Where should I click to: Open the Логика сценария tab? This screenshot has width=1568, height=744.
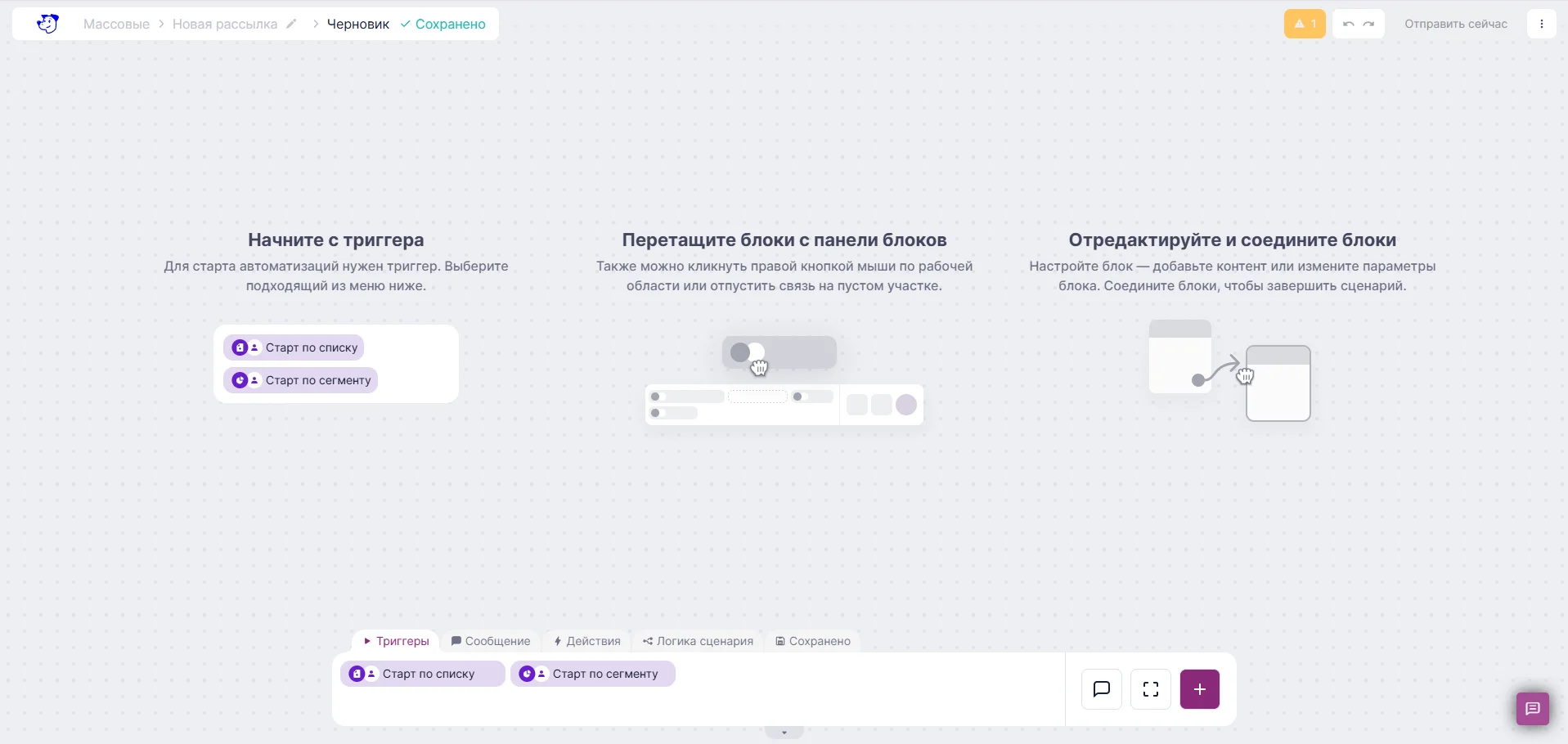pyautogui.click(x=698, y=641)
